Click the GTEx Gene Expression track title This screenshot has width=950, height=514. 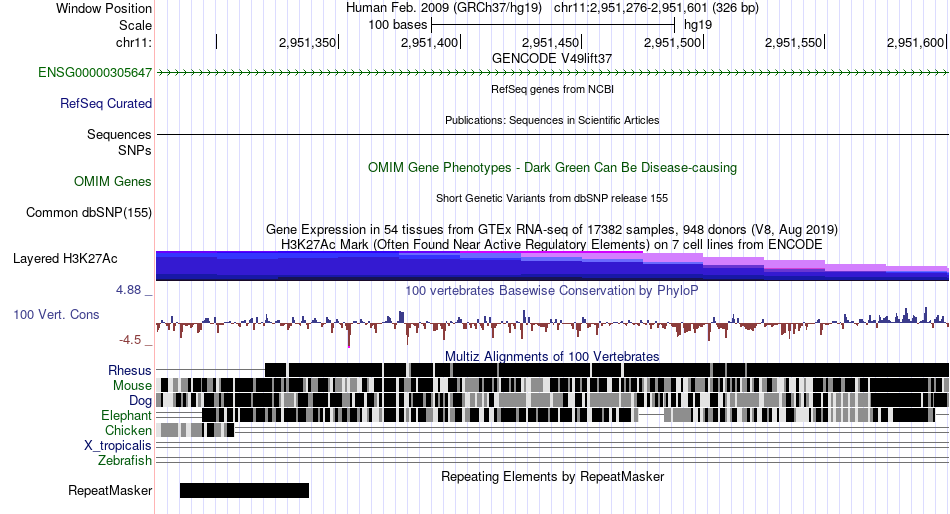552,230
